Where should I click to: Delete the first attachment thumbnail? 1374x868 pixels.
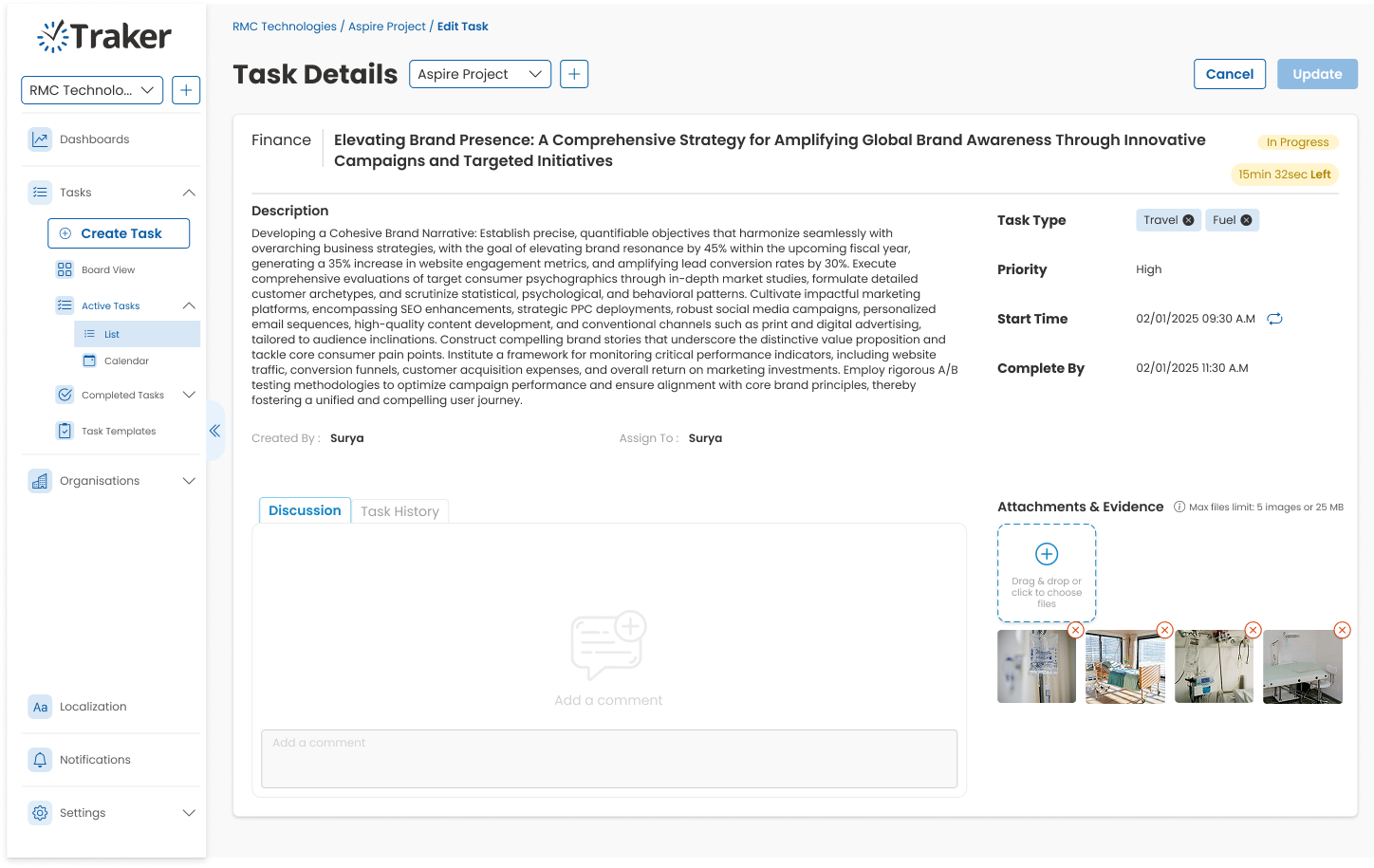tap(1075, 630)
